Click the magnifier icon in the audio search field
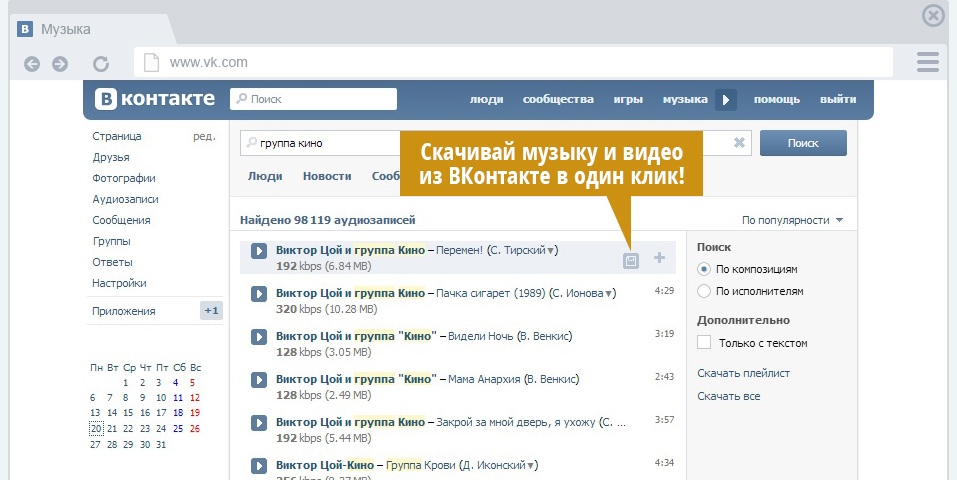This screenshot has width=957, height=480. [x=251, y=143]
